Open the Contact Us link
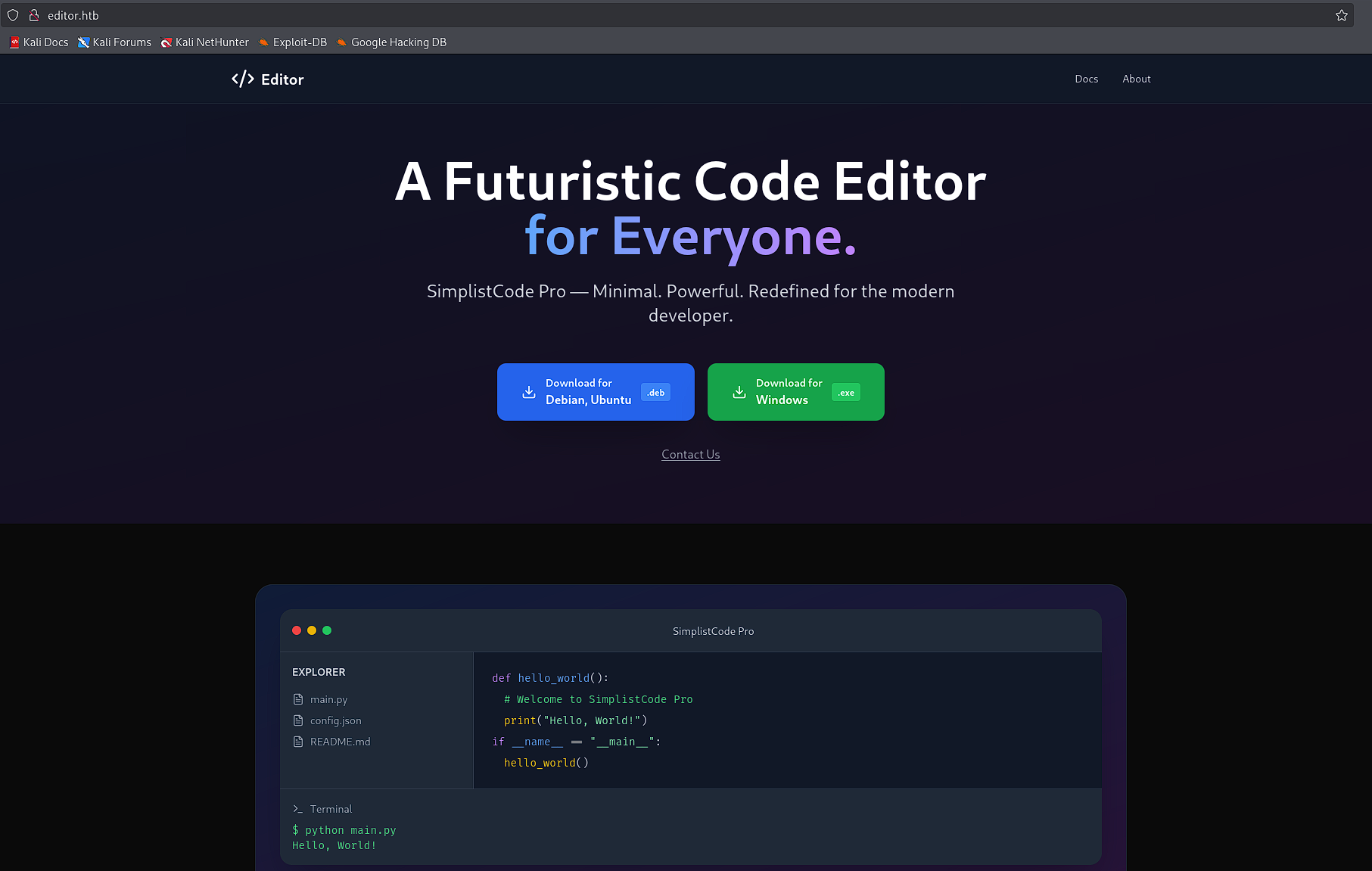 (690, 454)
